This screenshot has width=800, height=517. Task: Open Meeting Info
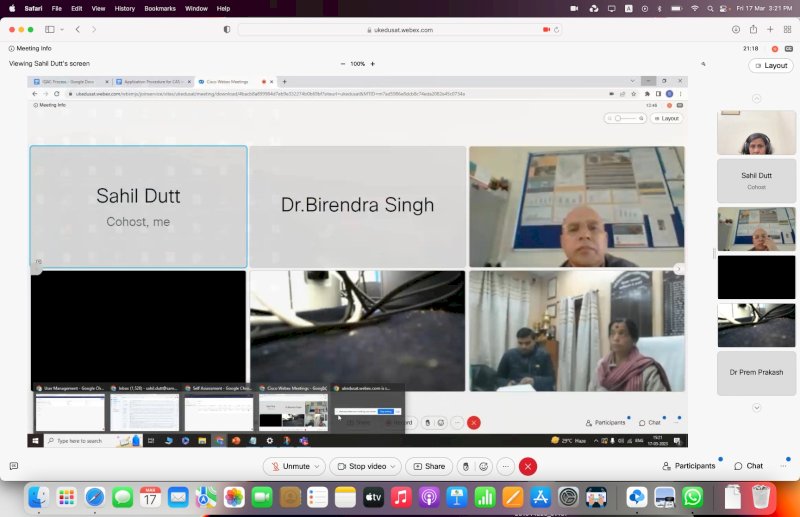(x=30, y=48)
